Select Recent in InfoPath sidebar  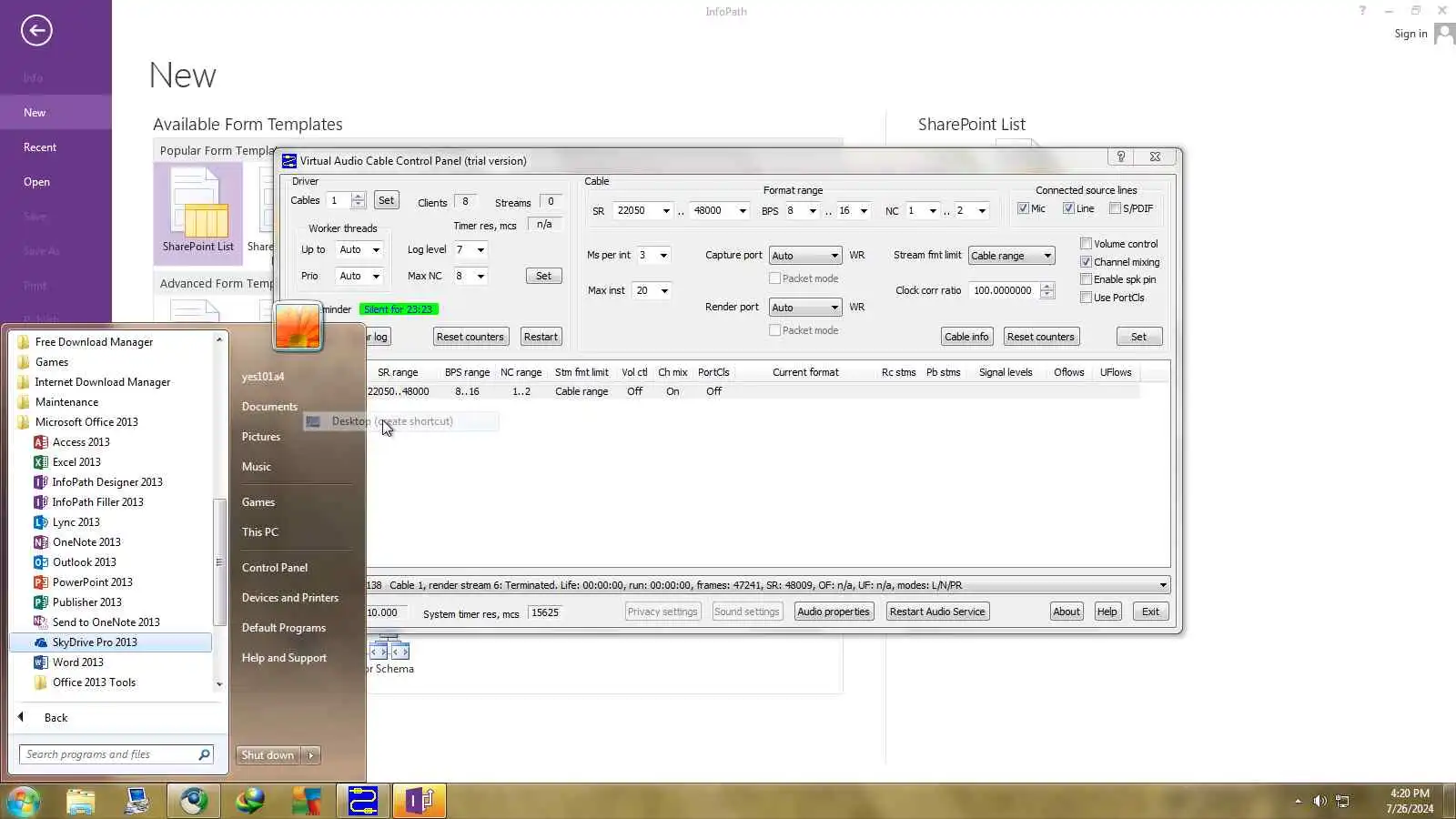coord(40,147)
